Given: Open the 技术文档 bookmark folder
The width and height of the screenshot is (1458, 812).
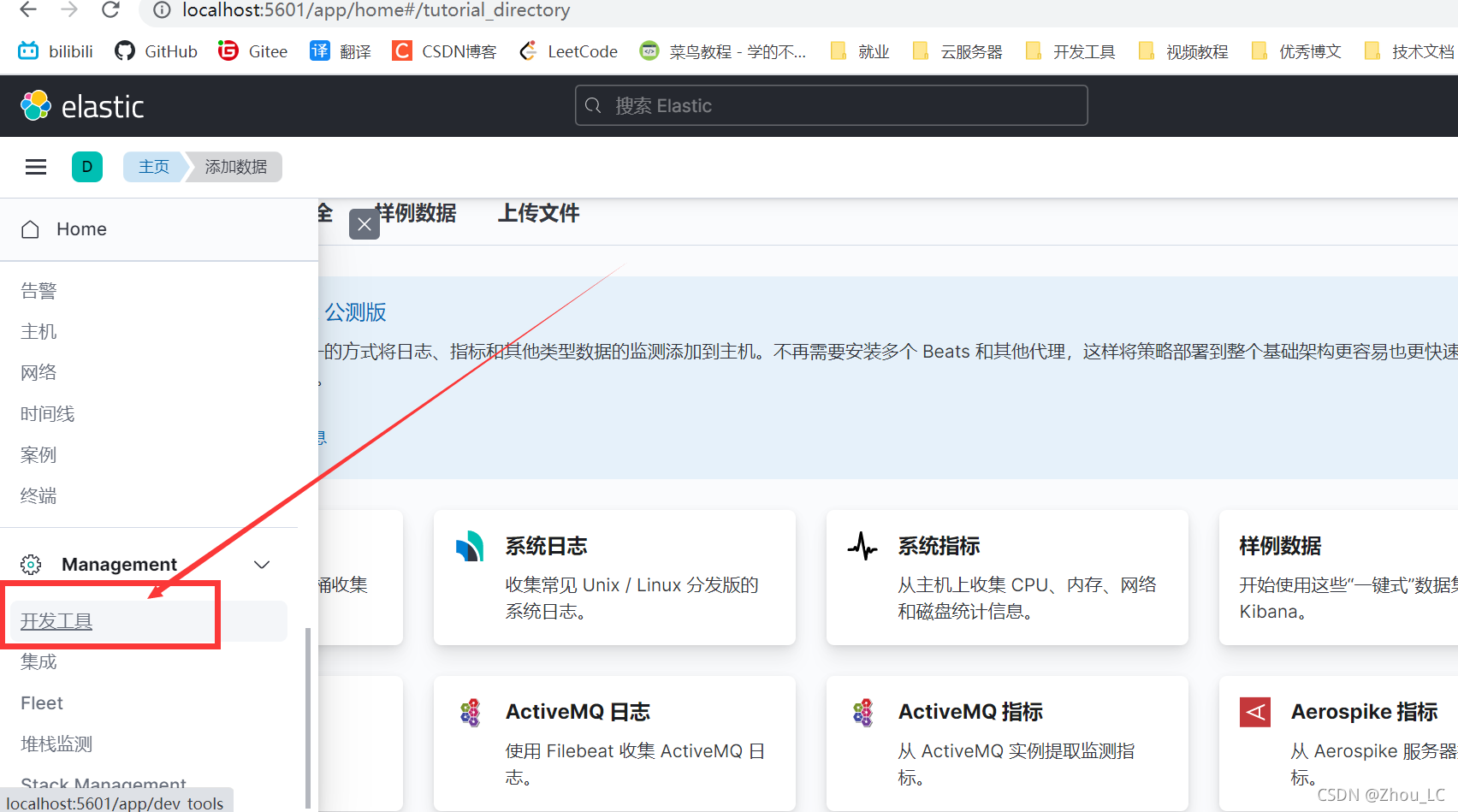Looking at the screenshot, I should (1409, 51).
